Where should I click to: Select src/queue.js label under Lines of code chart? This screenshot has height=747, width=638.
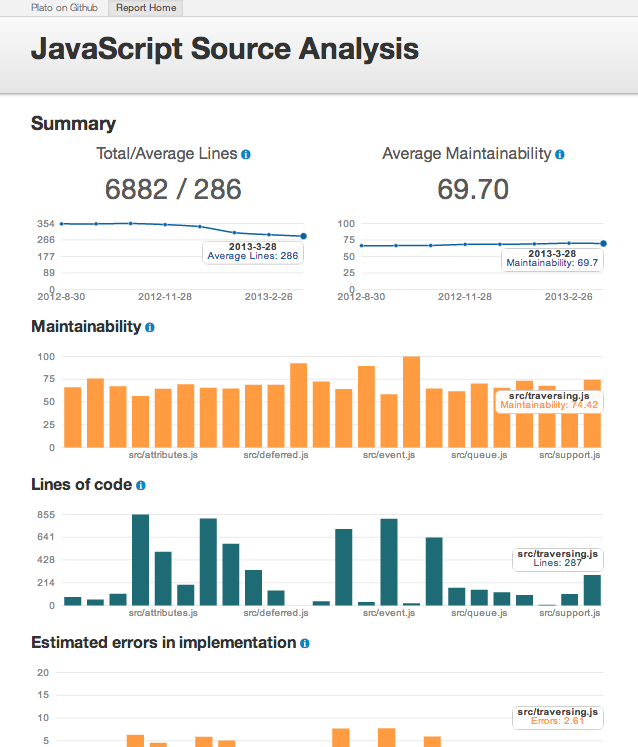(x=479, y=612)
